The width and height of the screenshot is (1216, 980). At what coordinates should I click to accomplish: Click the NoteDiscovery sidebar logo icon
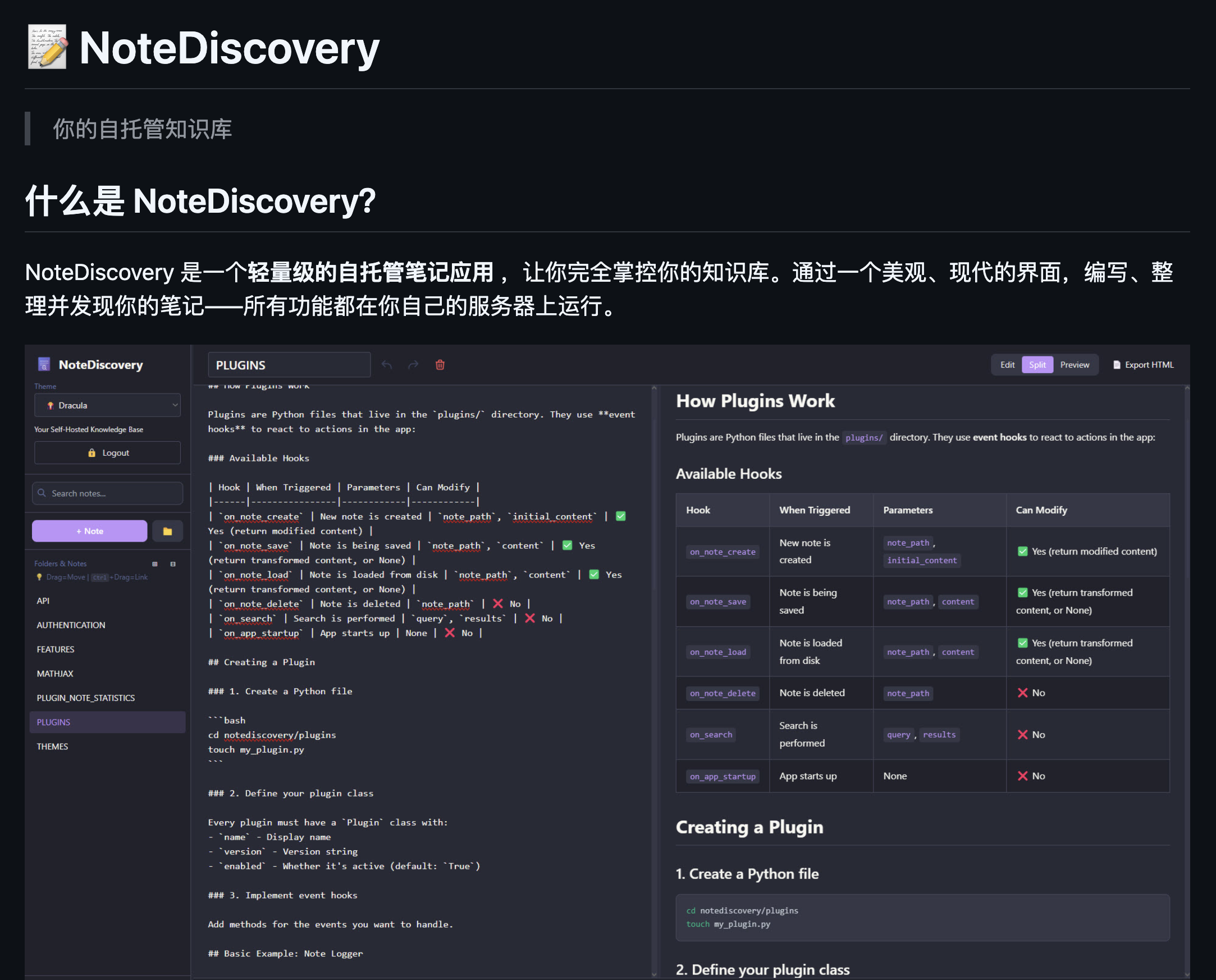pyautogui.click(x=43, y=364)
